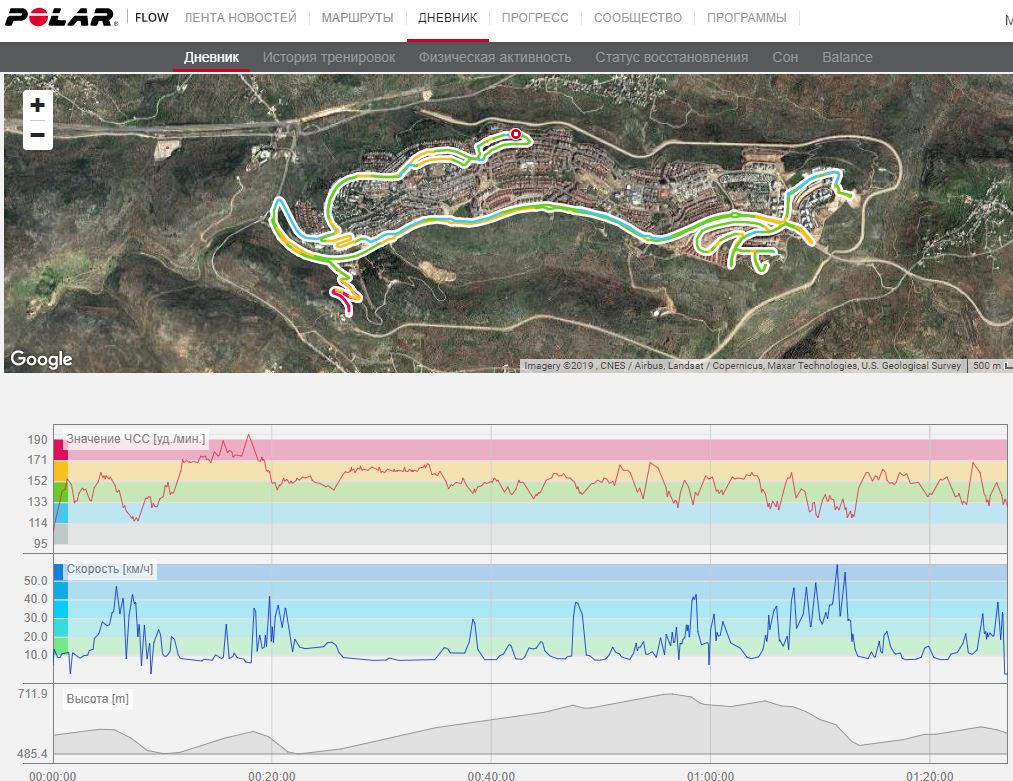Image resolution: width=1013 pixels, height=781 pixels.
Task: Click the Polar logo
Action: pyautogui.click(x=61, y=18)
